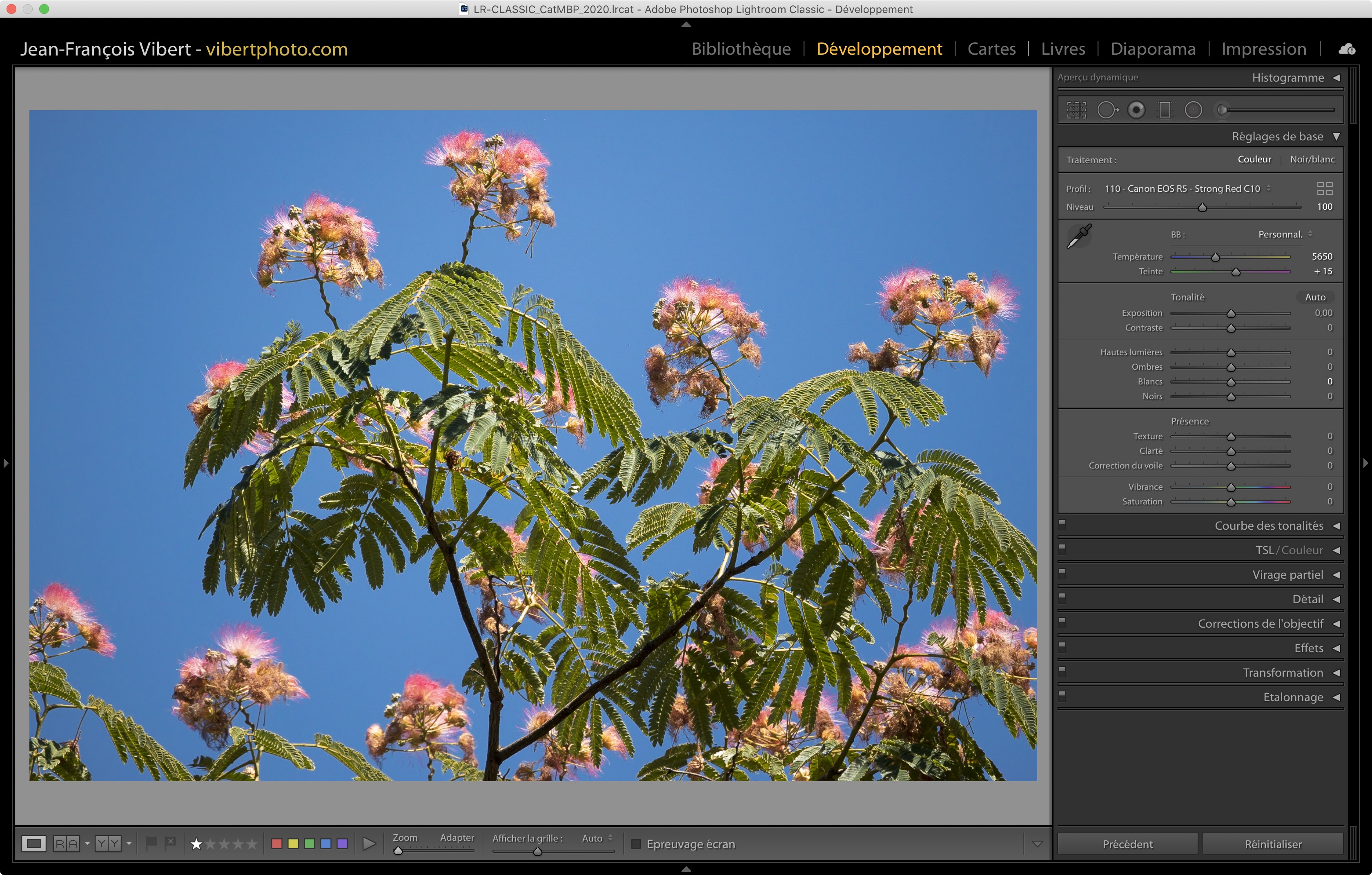The image size is (1372, 875).
Task: Select the graduated filter tool
Action: [1165, 110]
